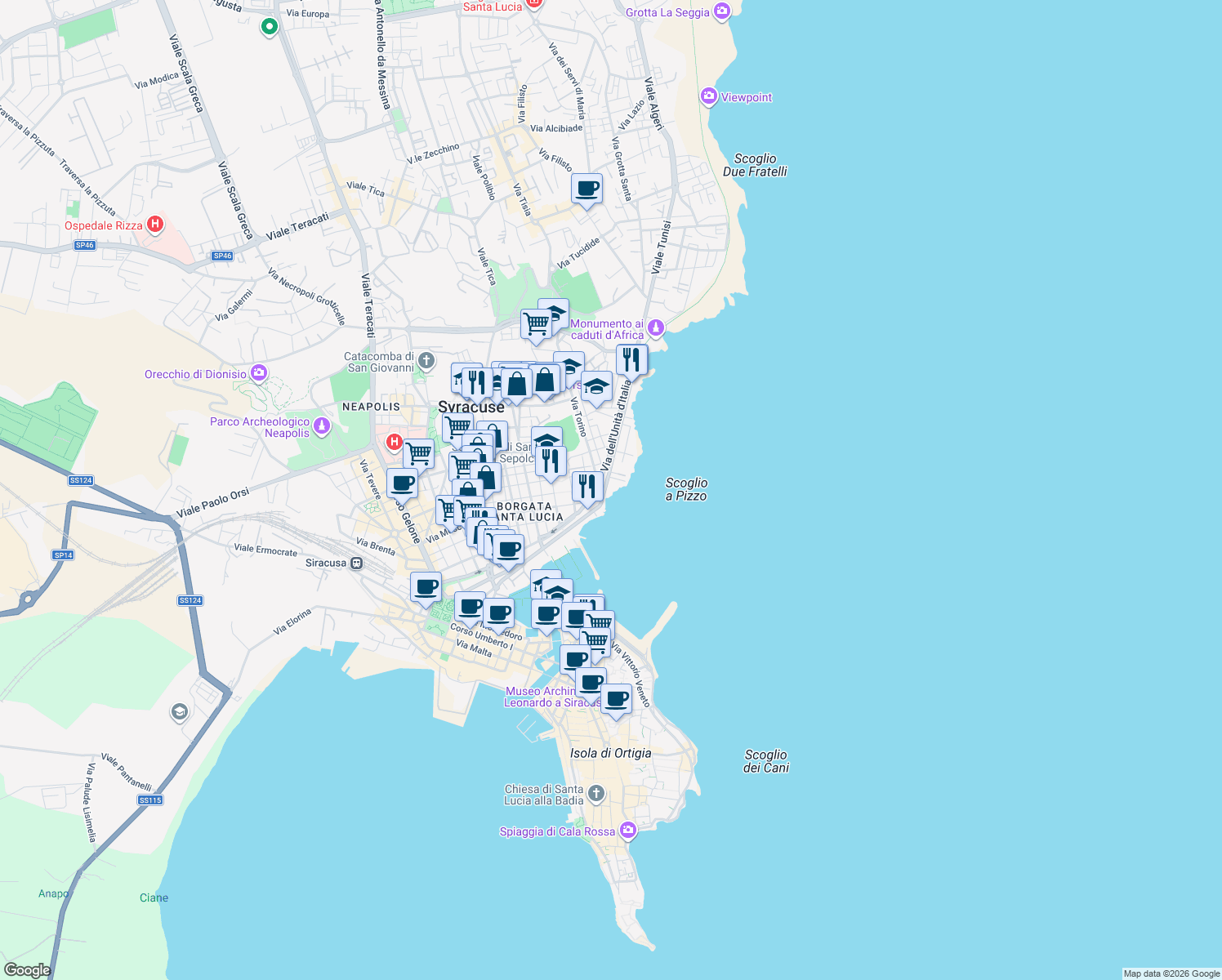Click the purple Monumento ai caduti d'Africa pin

pos(655,325)
